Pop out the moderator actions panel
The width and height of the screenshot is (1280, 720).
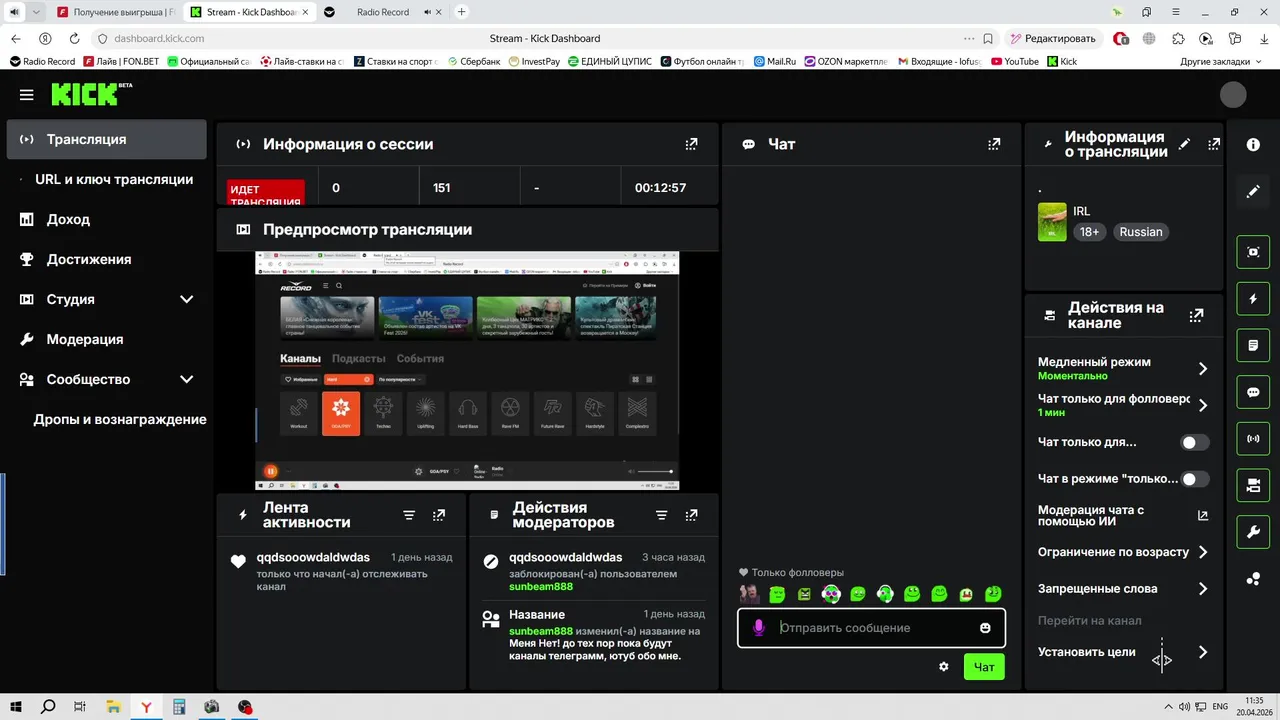click(691, 515)
